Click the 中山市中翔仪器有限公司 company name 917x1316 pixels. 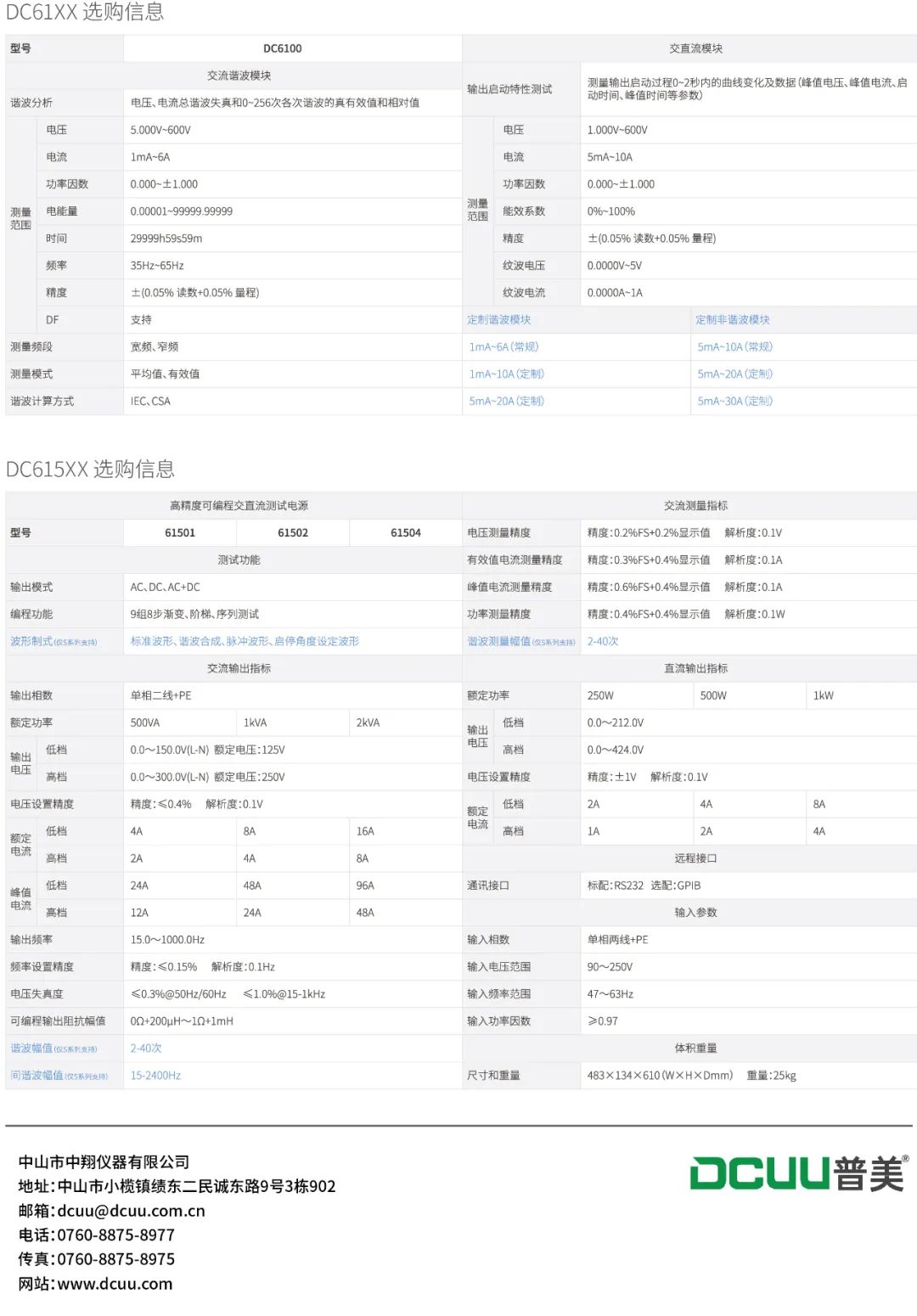tap(104, 1161)
